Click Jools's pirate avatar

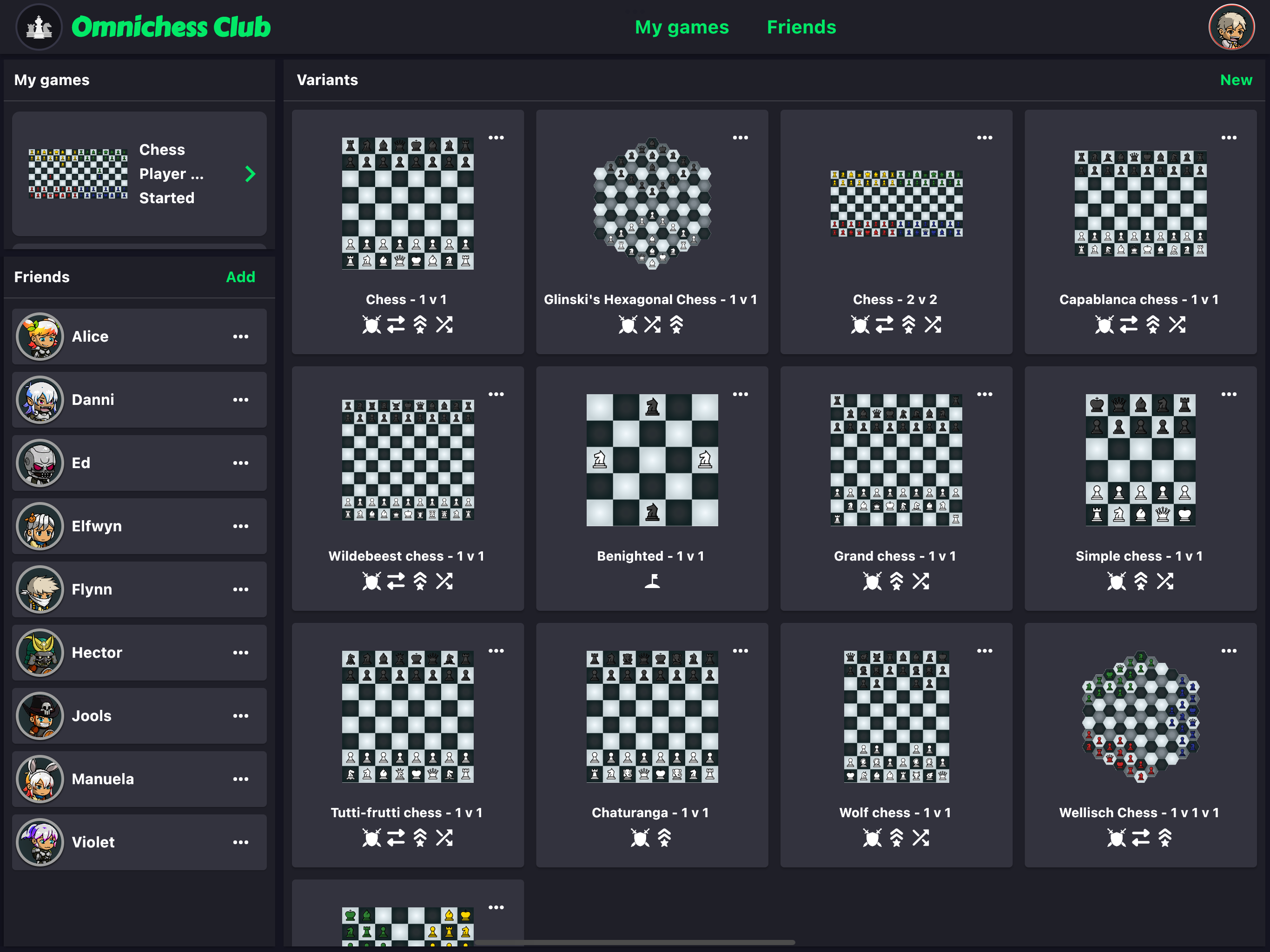[x=40, y=715]
